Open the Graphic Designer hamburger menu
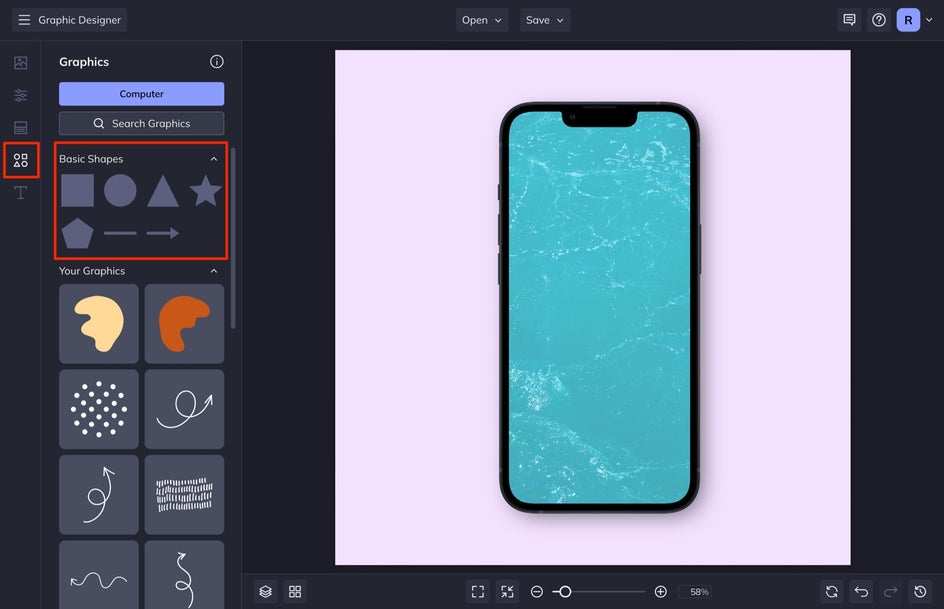The width and height of the screenshot is (944, 609). pyautogui.click(x=24, y=20)
